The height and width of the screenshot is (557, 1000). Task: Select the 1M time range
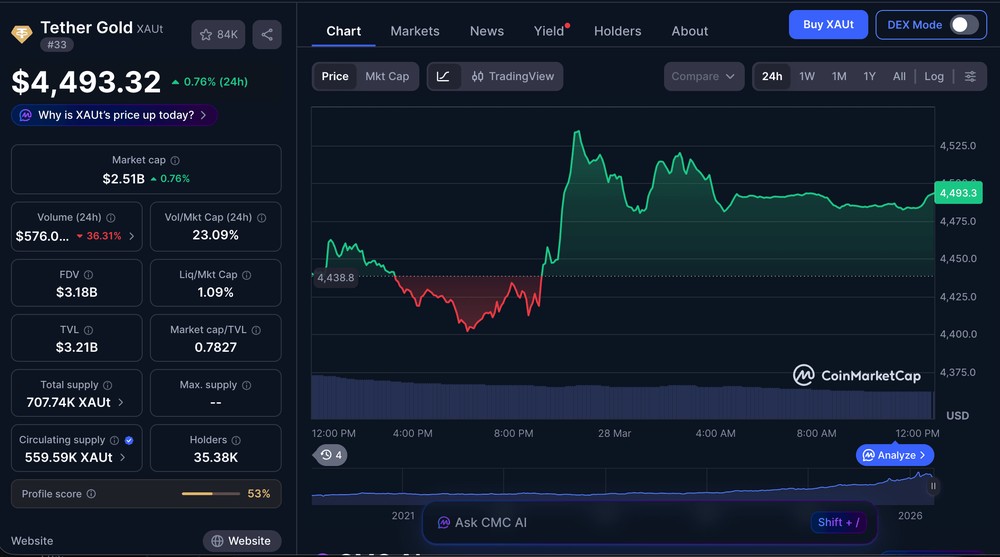839,77
